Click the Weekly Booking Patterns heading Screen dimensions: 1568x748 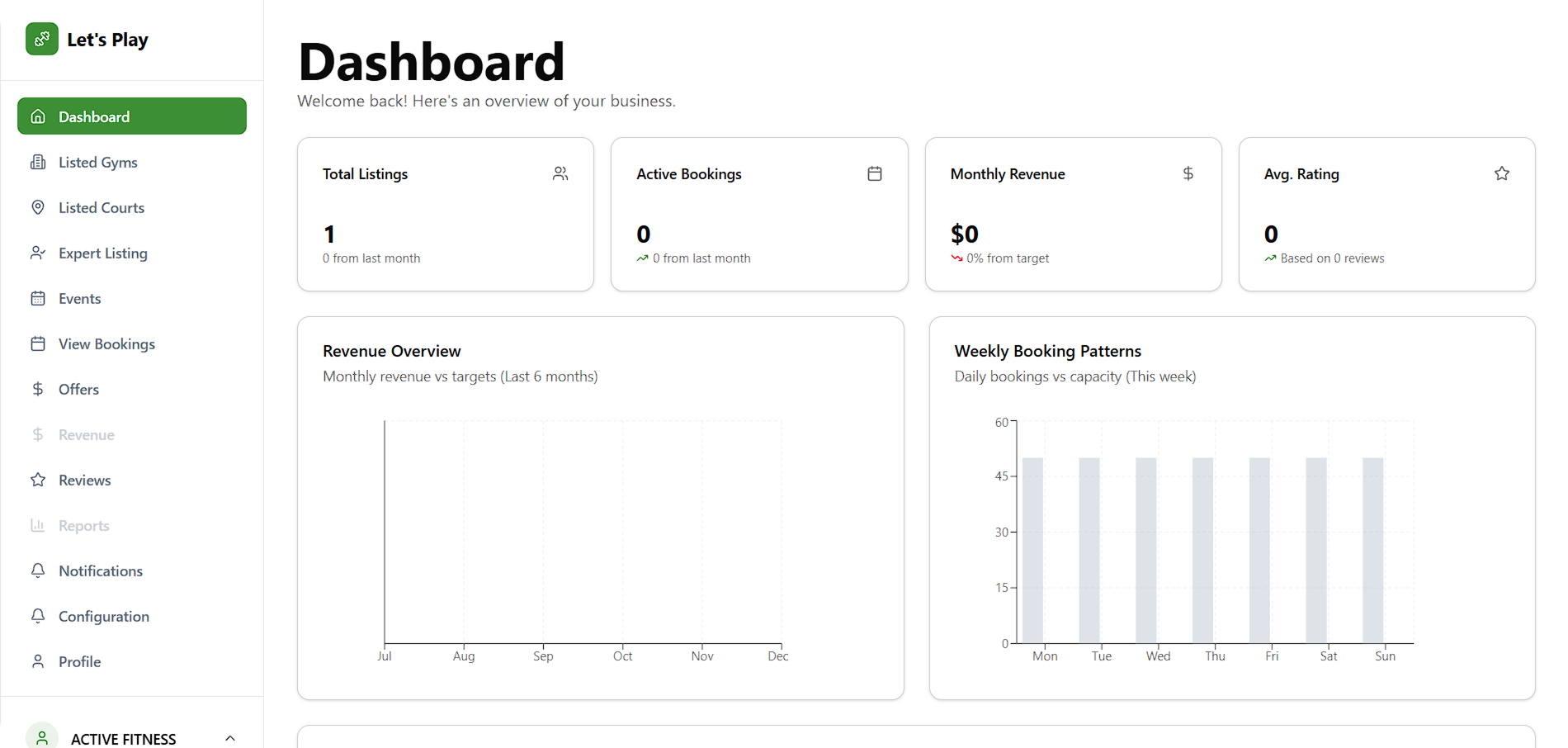(x=1048, y=351)
